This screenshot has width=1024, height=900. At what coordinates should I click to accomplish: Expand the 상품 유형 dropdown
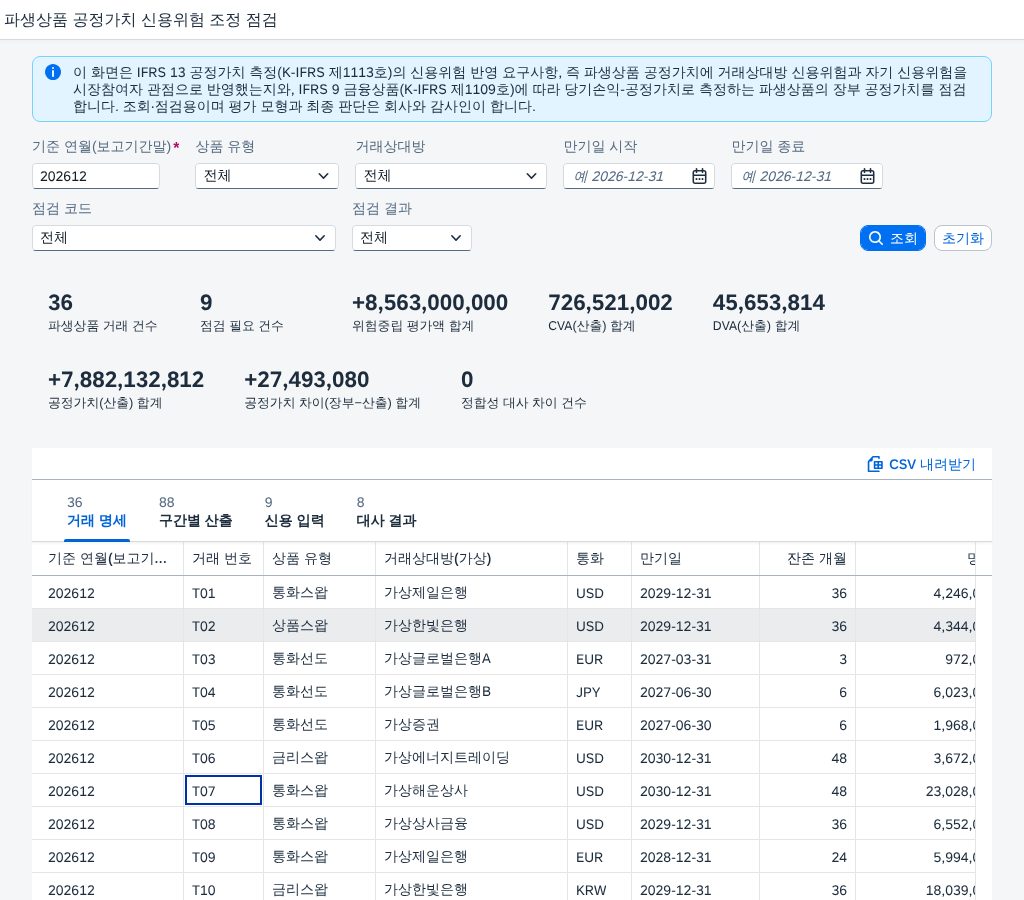click(266, 176)
